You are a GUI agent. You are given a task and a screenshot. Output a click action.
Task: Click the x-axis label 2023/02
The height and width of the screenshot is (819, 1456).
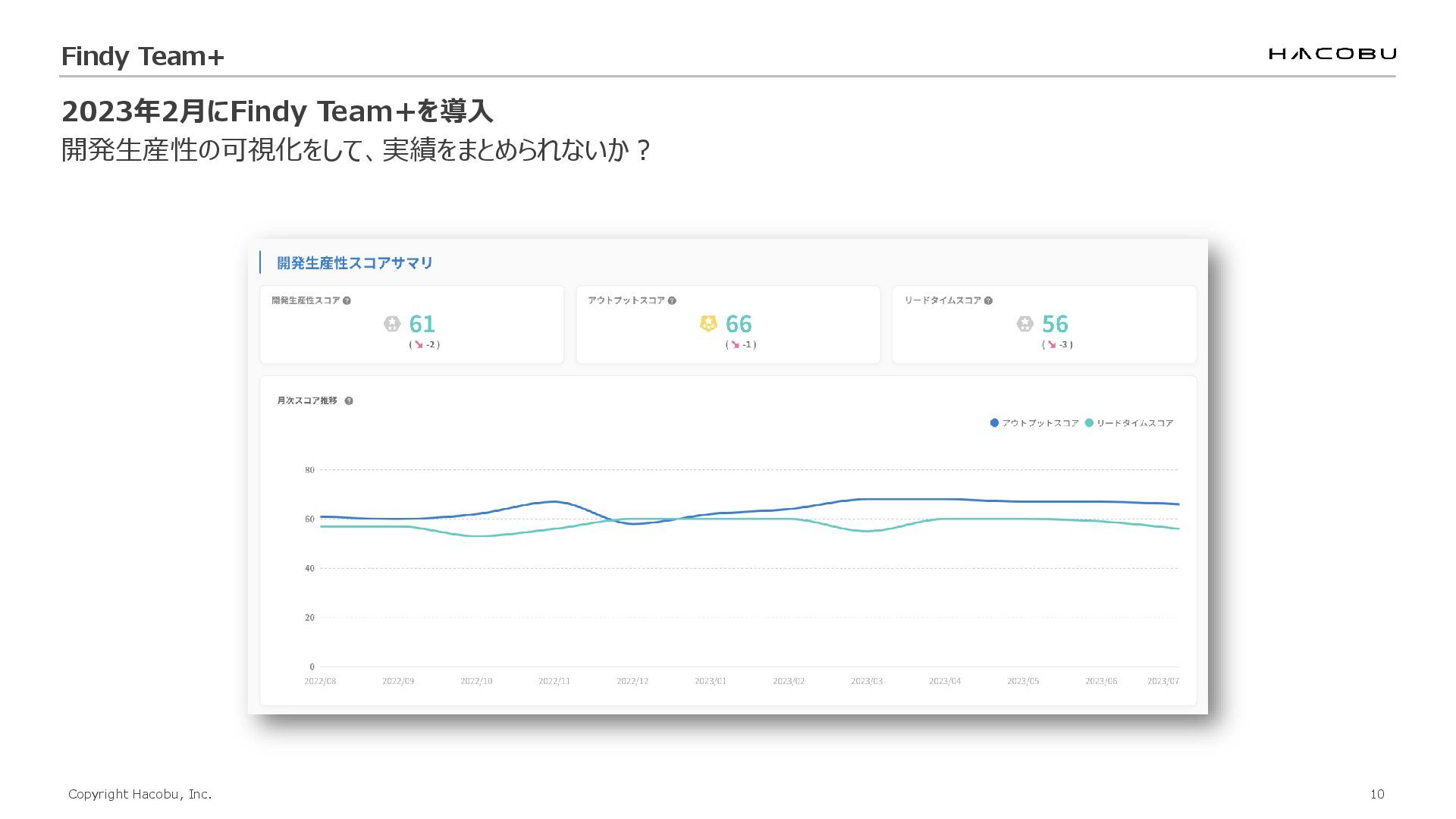tap(789, 681)
